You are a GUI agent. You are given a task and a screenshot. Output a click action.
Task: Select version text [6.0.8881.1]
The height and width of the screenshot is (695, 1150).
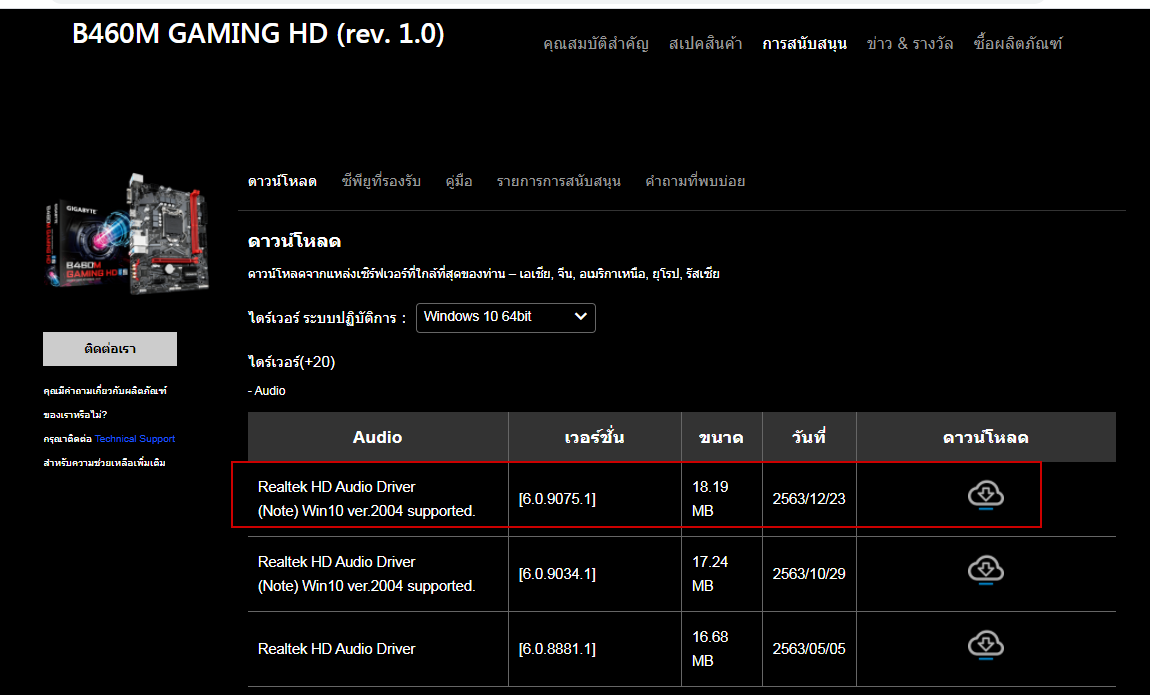coord(557,649)
